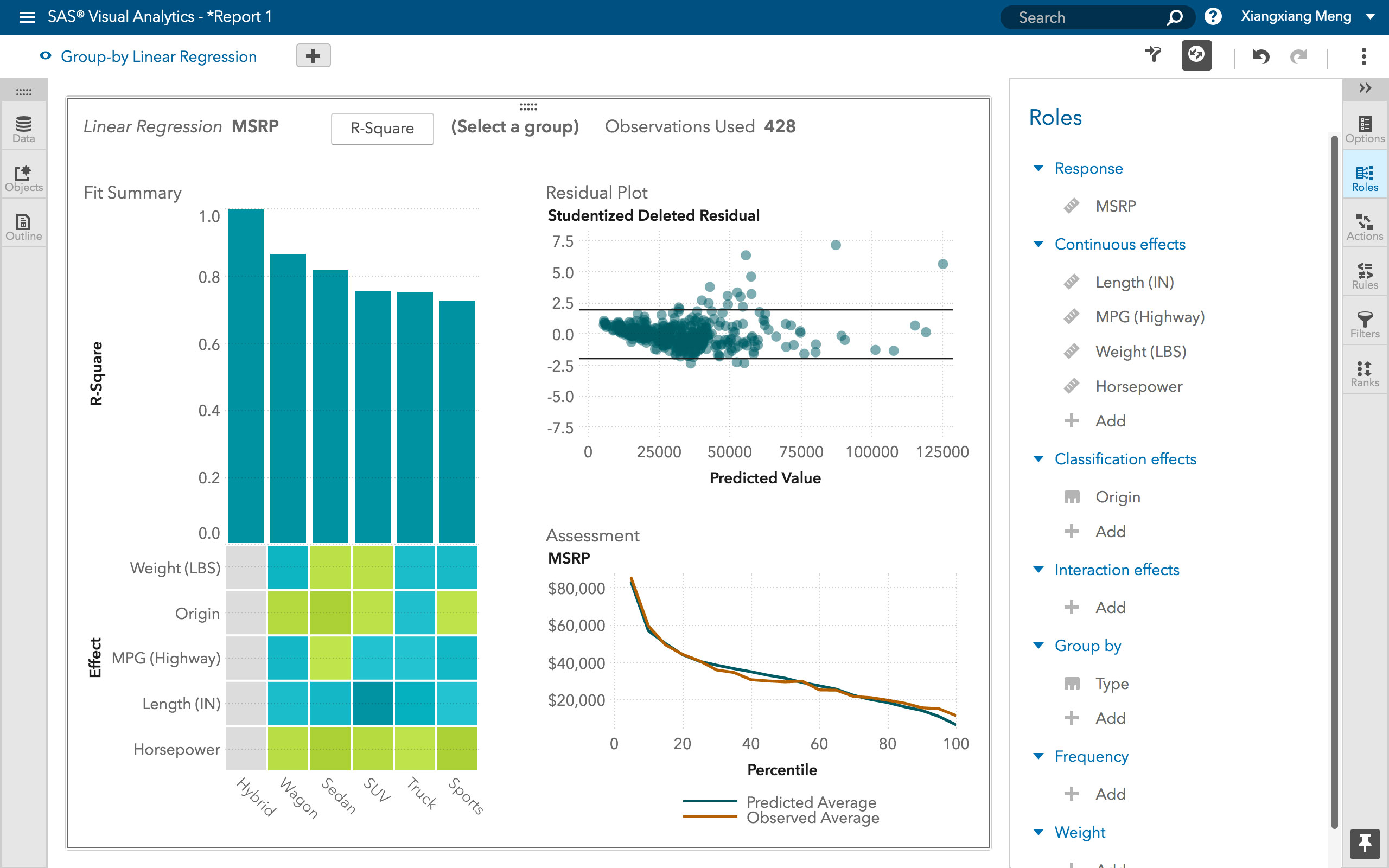Open the Ranks pane icon
This screenshot has width=1389, height=868.
1365,373
